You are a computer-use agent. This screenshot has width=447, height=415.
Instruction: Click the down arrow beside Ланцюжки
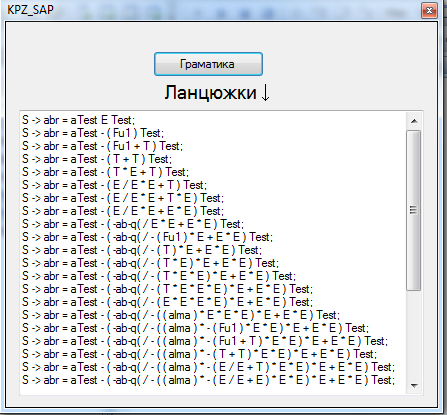pyautogui.click(x=265, y=92)
